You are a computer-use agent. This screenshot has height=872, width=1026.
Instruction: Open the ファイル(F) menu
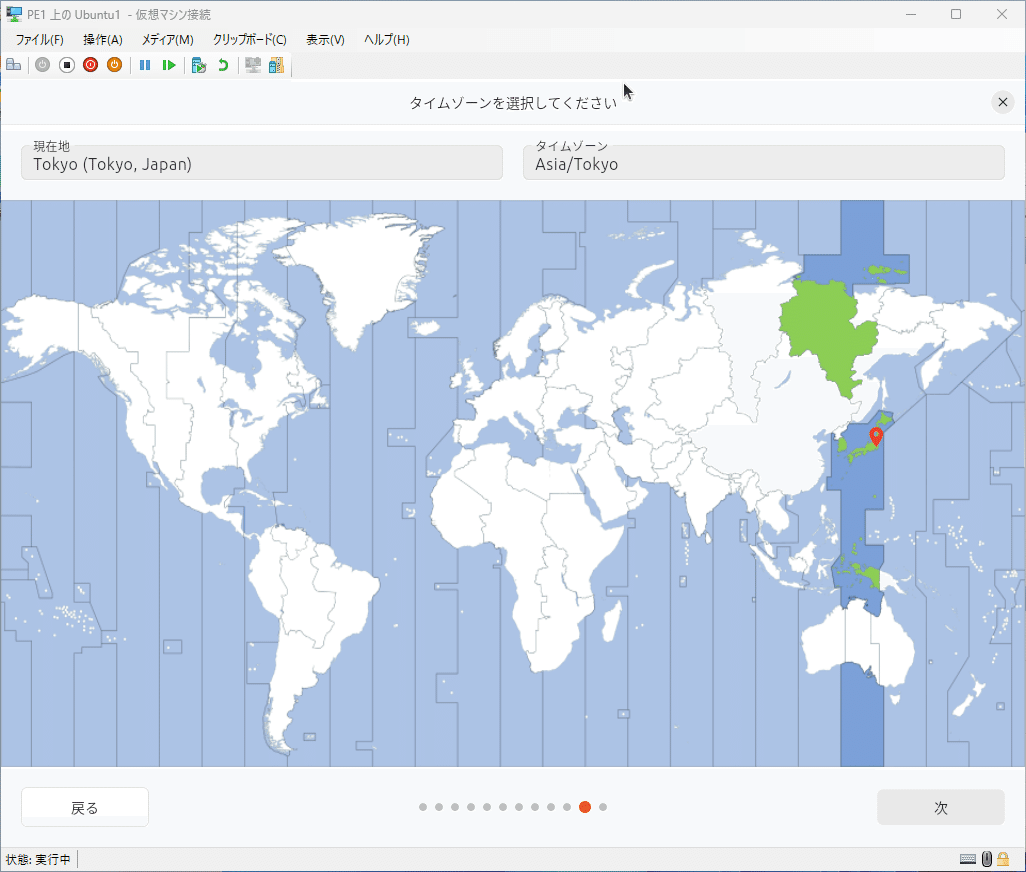click(39, 40)
